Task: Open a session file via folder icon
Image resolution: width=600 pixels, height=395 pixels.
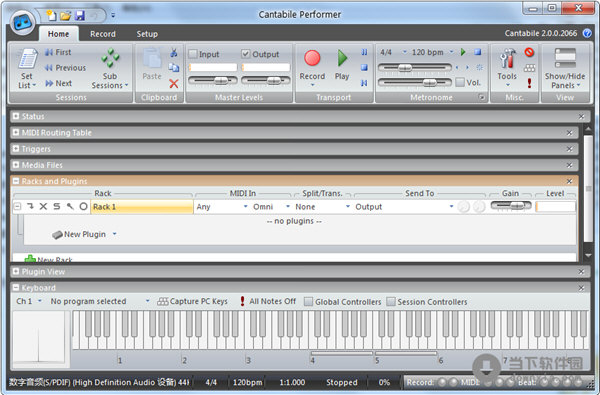Action: coord(65,15)
